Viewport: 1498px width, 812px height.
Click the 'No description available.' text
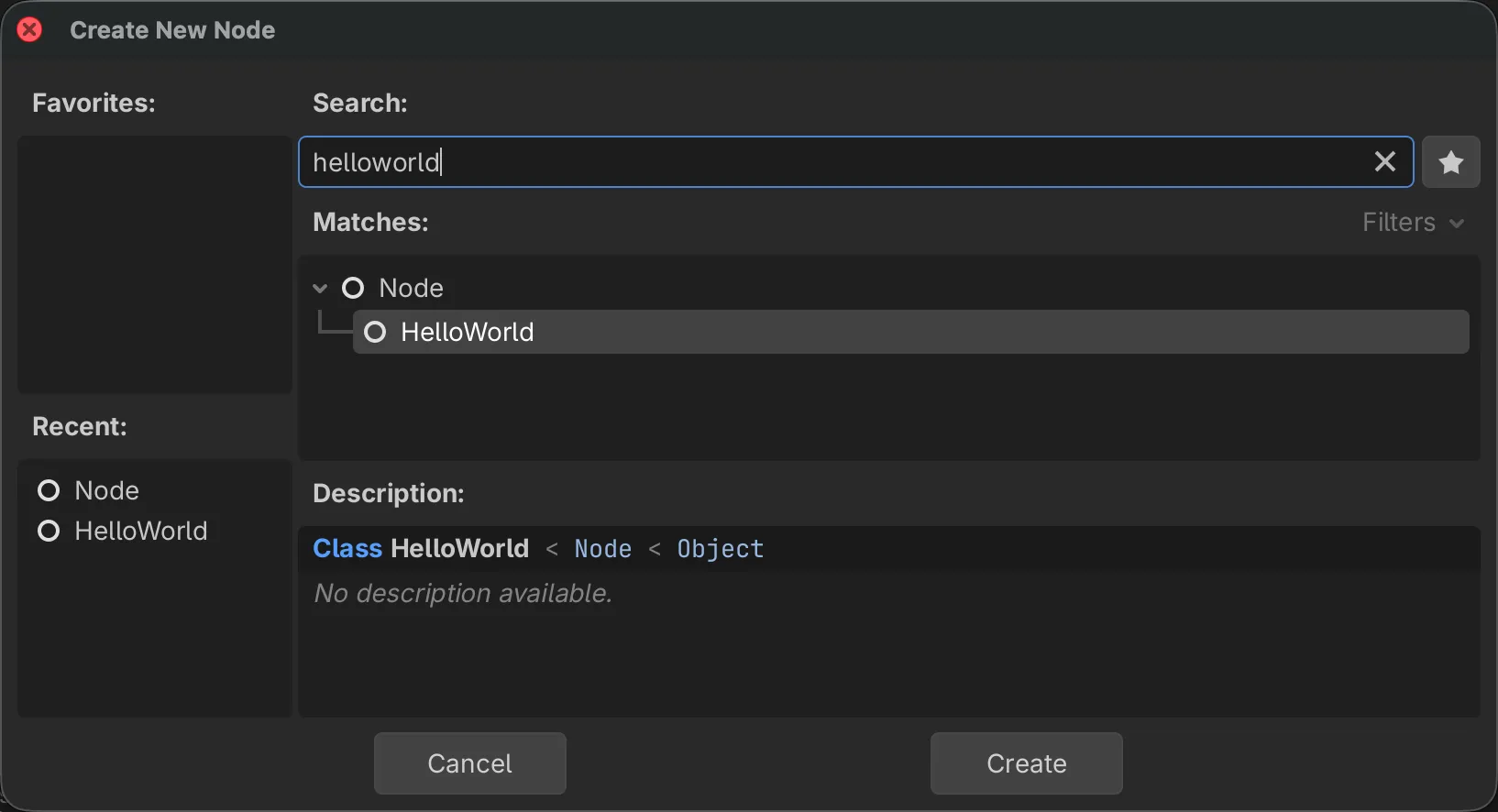coord(463,594)
